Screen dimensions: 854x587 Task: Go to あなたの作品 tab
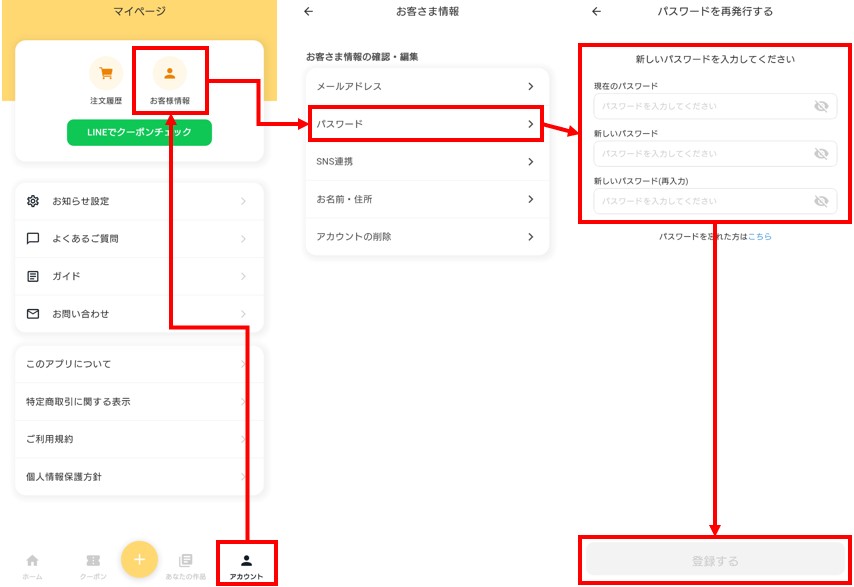pos(186,566)
